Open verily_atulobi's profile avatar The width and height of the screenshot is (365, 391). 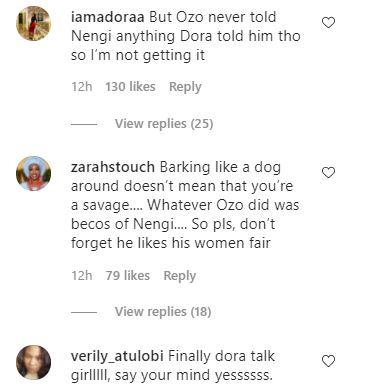point(33,362)
